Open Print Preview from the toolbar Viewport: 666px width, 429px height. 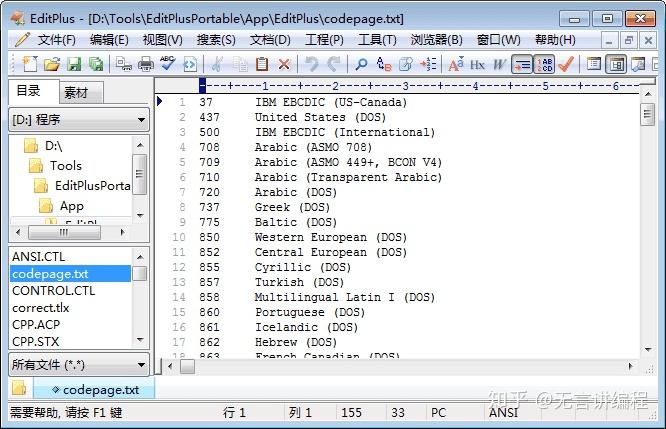coord(124,64)
